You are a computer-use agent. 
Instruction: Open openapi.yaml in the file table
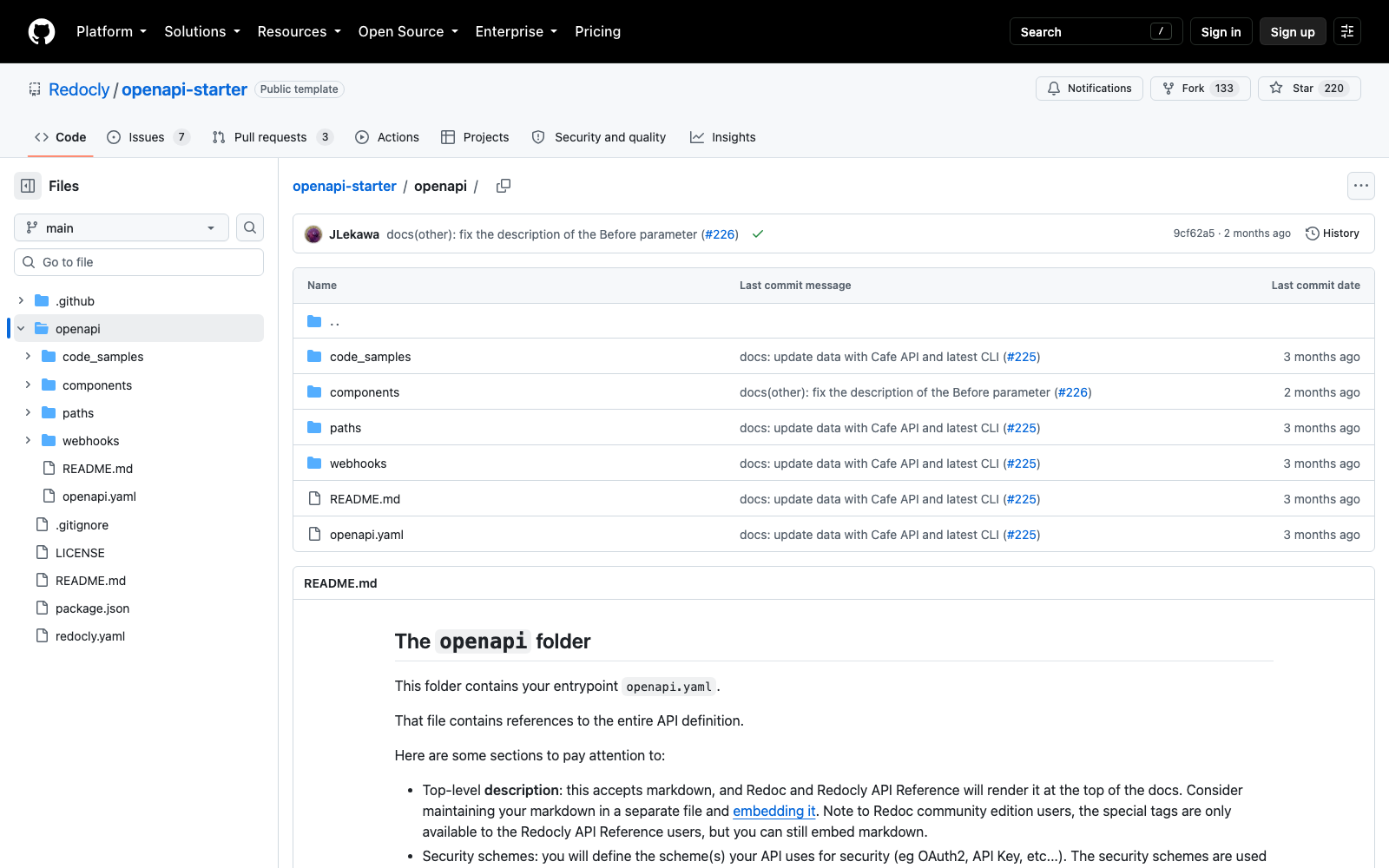pos(366,535)
